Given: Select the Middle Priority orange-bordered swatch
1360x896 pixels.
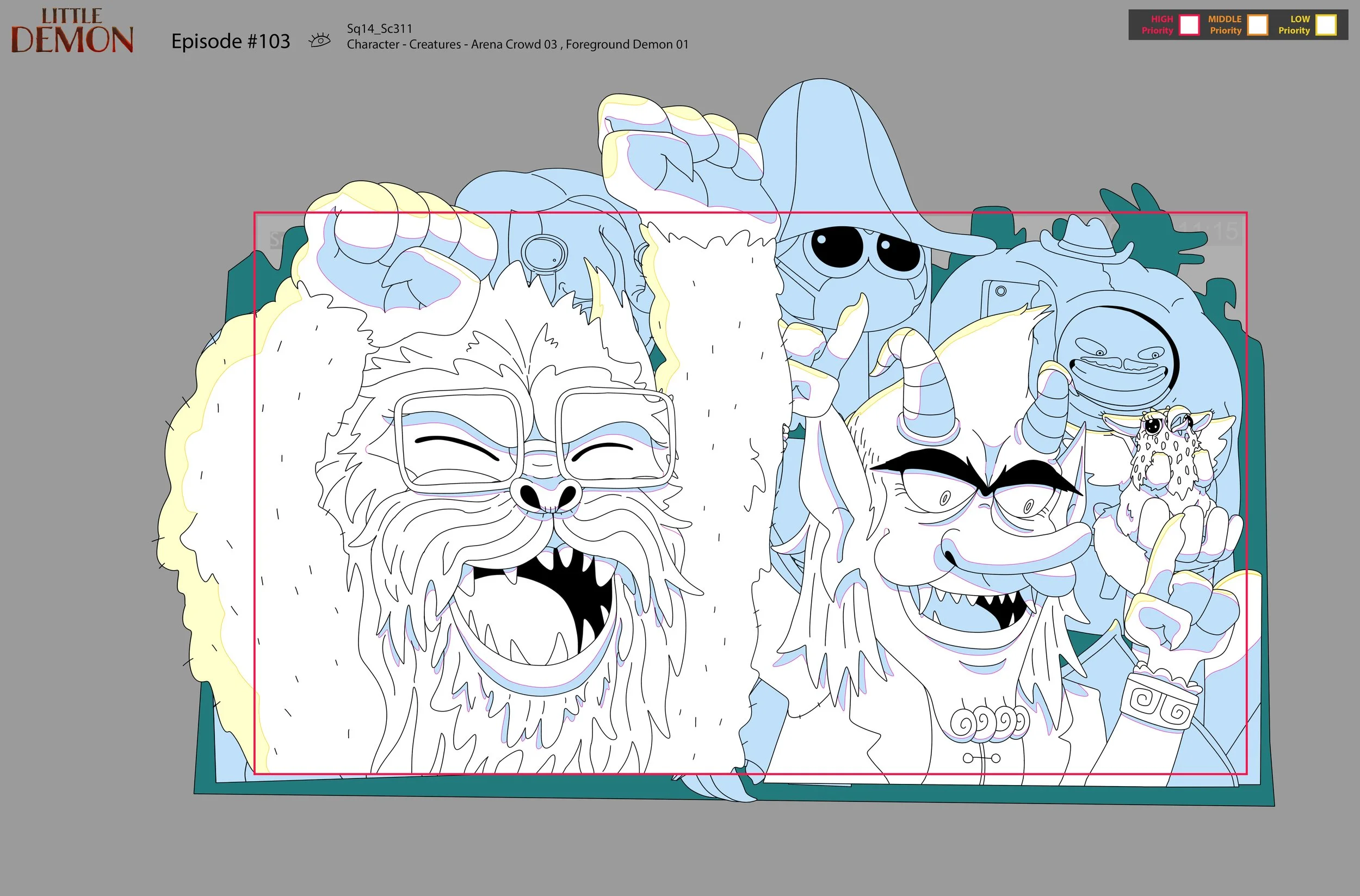Looking at the screenshot, I should (x=1258, y=24).
